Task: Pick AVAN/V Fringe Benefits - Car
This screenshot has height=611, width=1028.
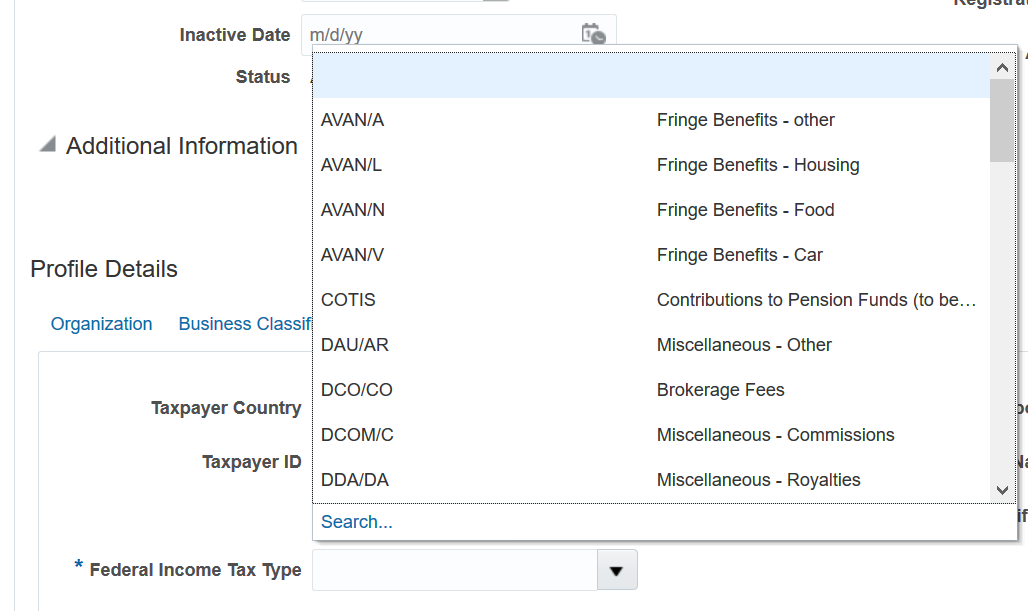Action: coord(500,254)
